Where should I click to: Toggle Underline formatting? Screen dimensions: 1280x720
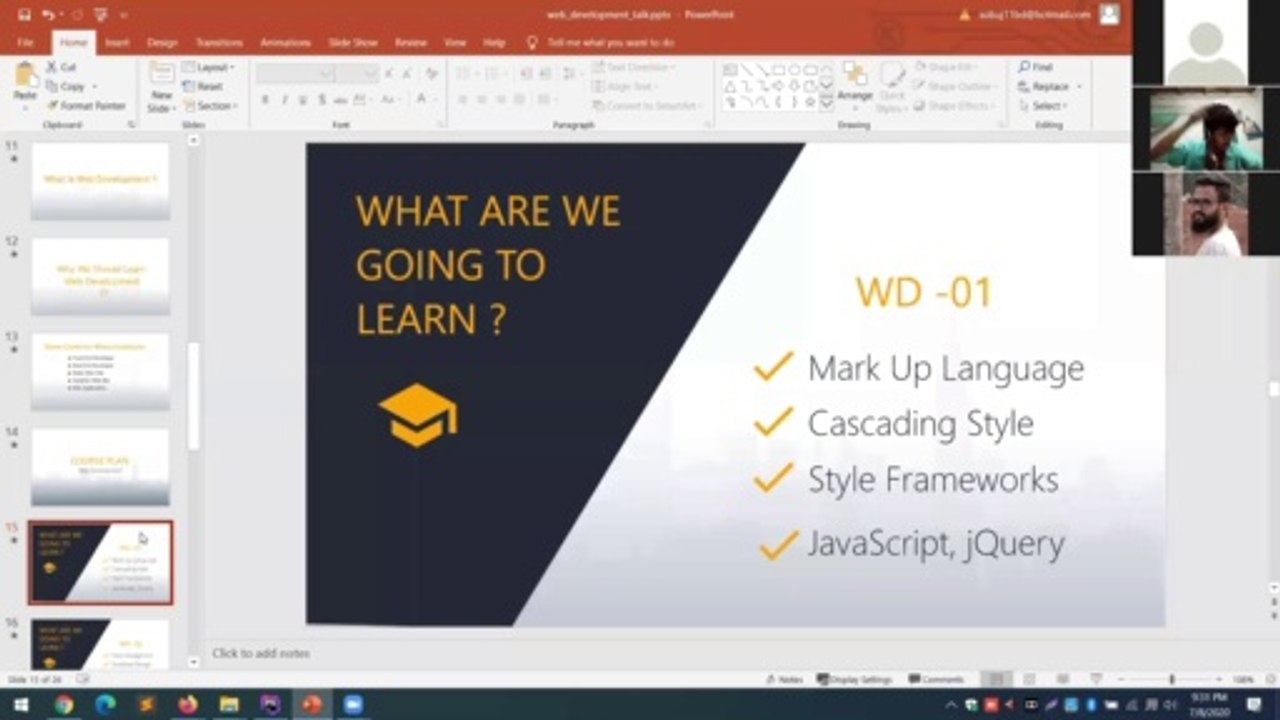pyautogui.click(x=303, y=99)
